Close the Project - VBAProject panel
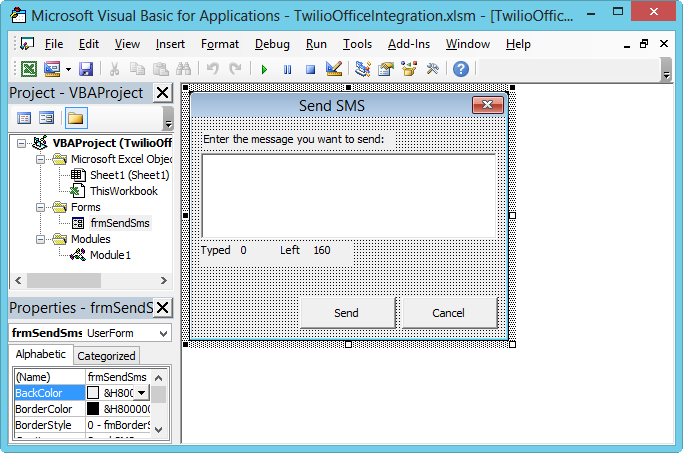Image resolution: width=683 pixels, height=453 pixels. pyautogui.click(x=162, y=93)
